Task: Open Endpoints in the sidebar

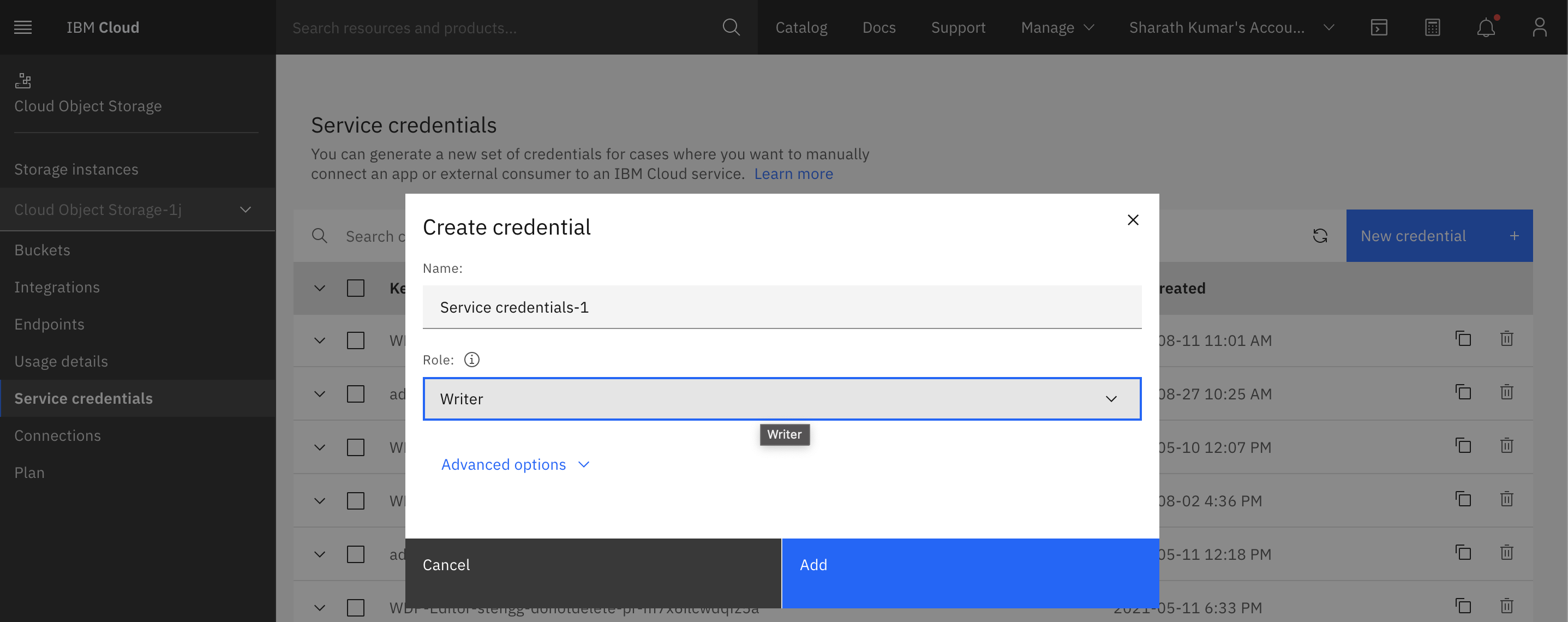Action: (49, 325)
